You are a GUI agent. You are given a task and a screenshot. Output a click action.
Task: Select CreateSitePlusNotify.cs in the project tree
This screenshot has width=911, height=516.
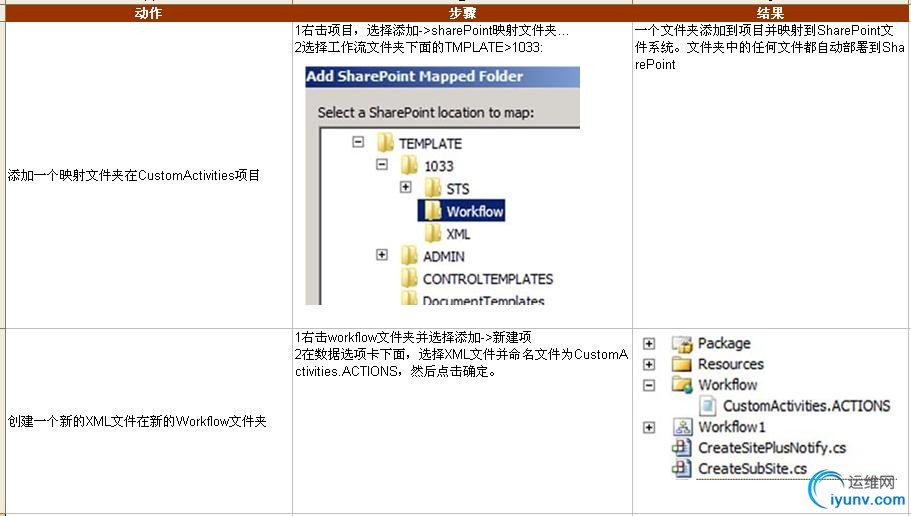[x=772, y=447]
